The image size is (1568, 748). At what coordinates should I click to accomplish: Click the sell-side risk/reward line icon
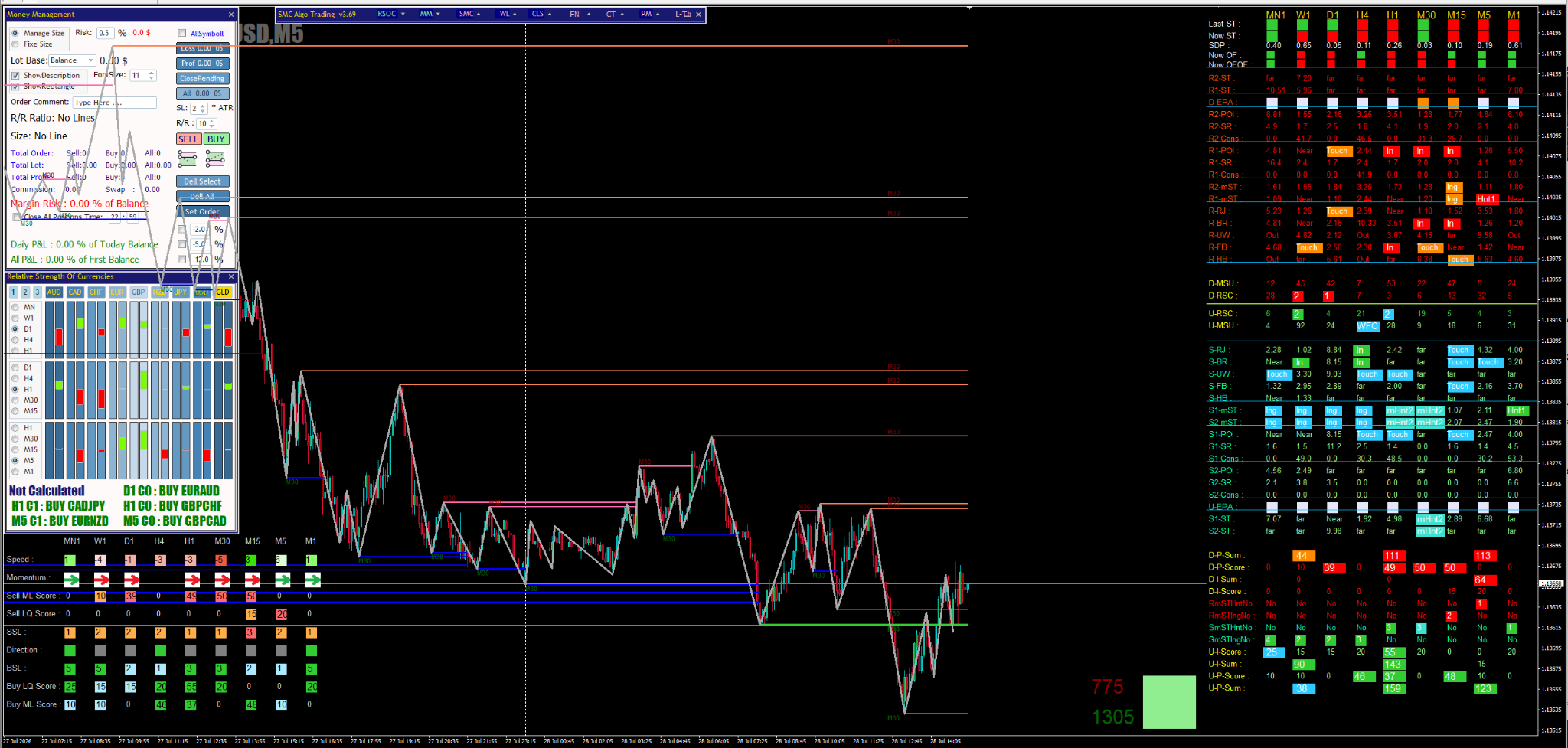pos(188,158)
